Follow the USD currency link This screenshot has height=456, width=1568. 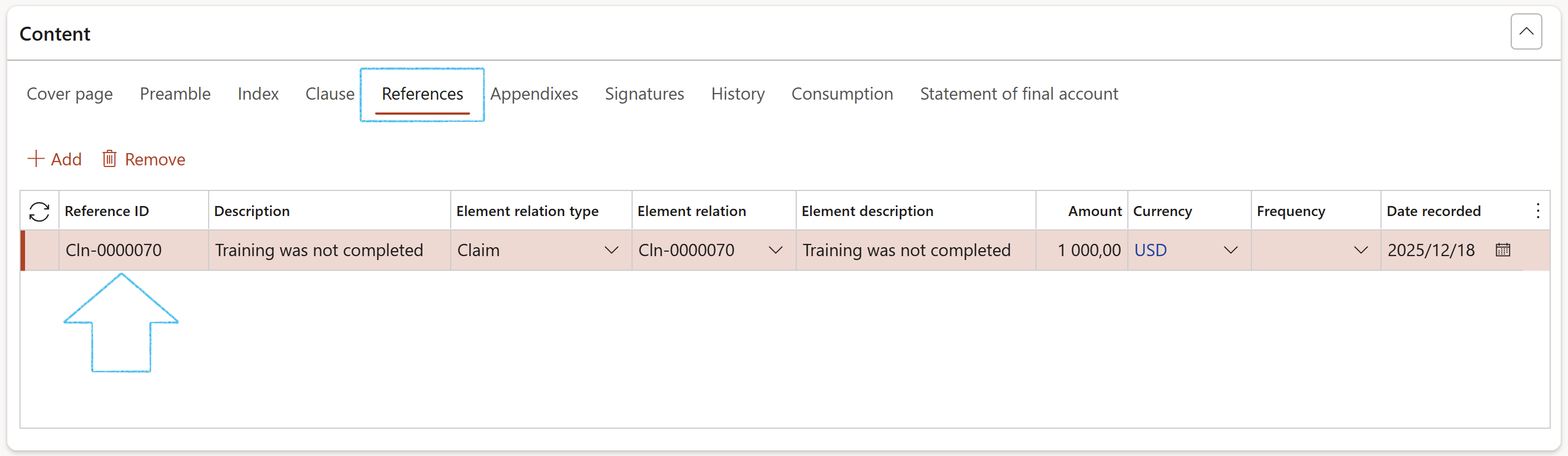tap(1150, 250)
